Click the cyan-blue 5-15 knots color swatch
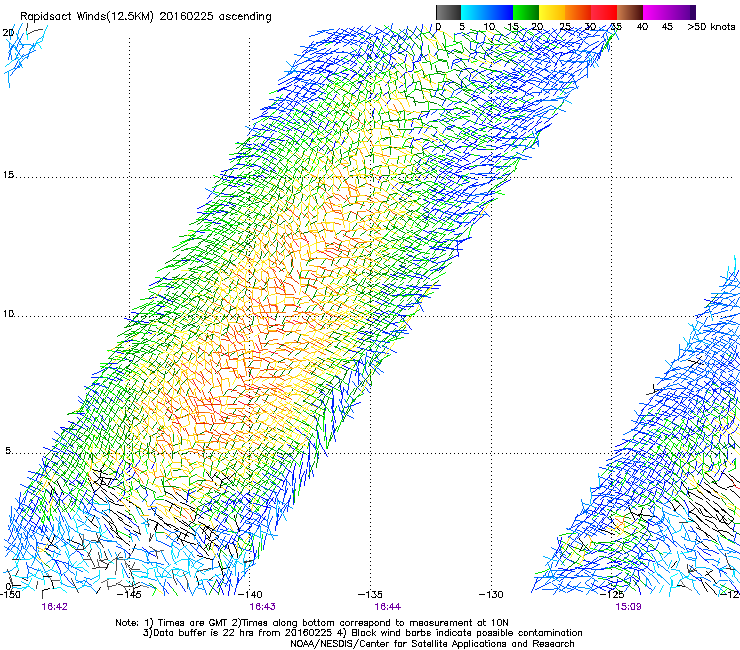This screenshot has height=650, width=740. (487, 12)
